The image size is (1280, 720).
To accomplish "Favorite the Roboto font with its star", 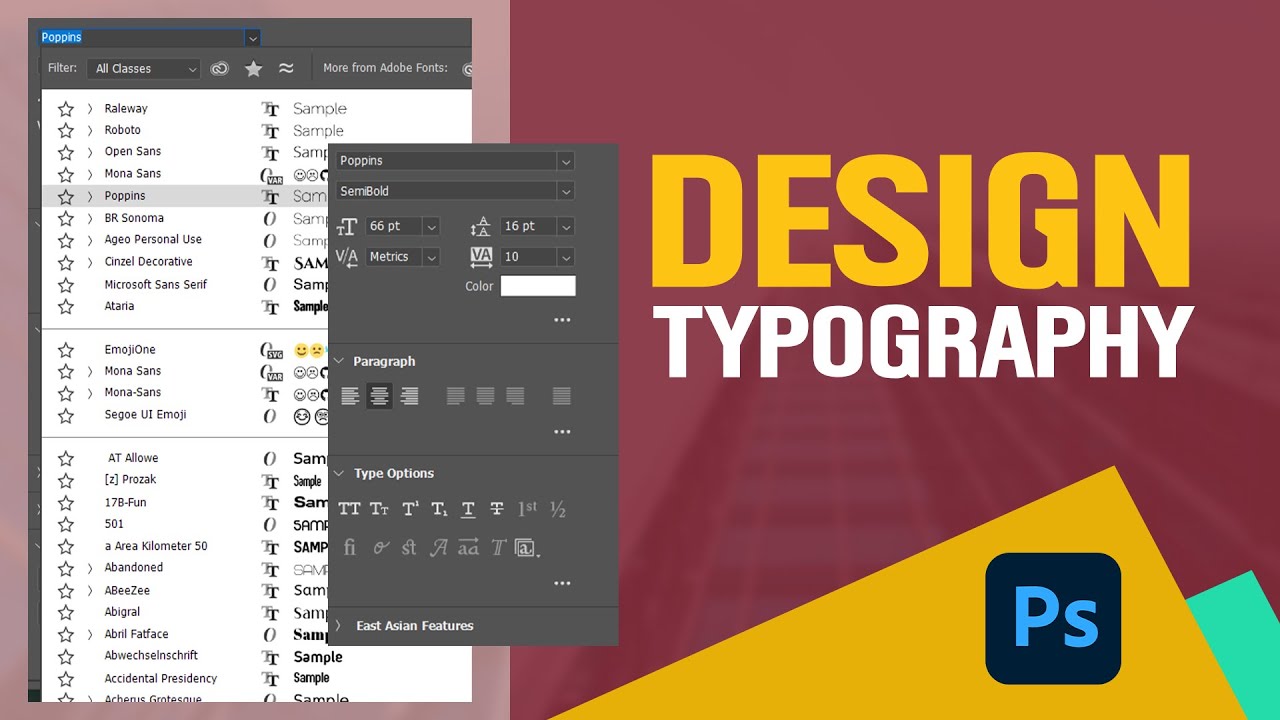I will point(66,131).
